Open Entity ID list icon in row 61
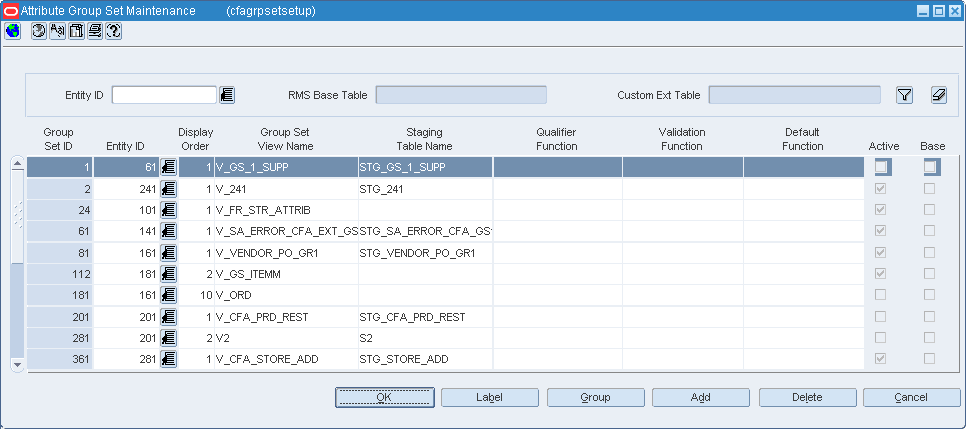Viewport: 966px width, 429px height. coord(168,166)
